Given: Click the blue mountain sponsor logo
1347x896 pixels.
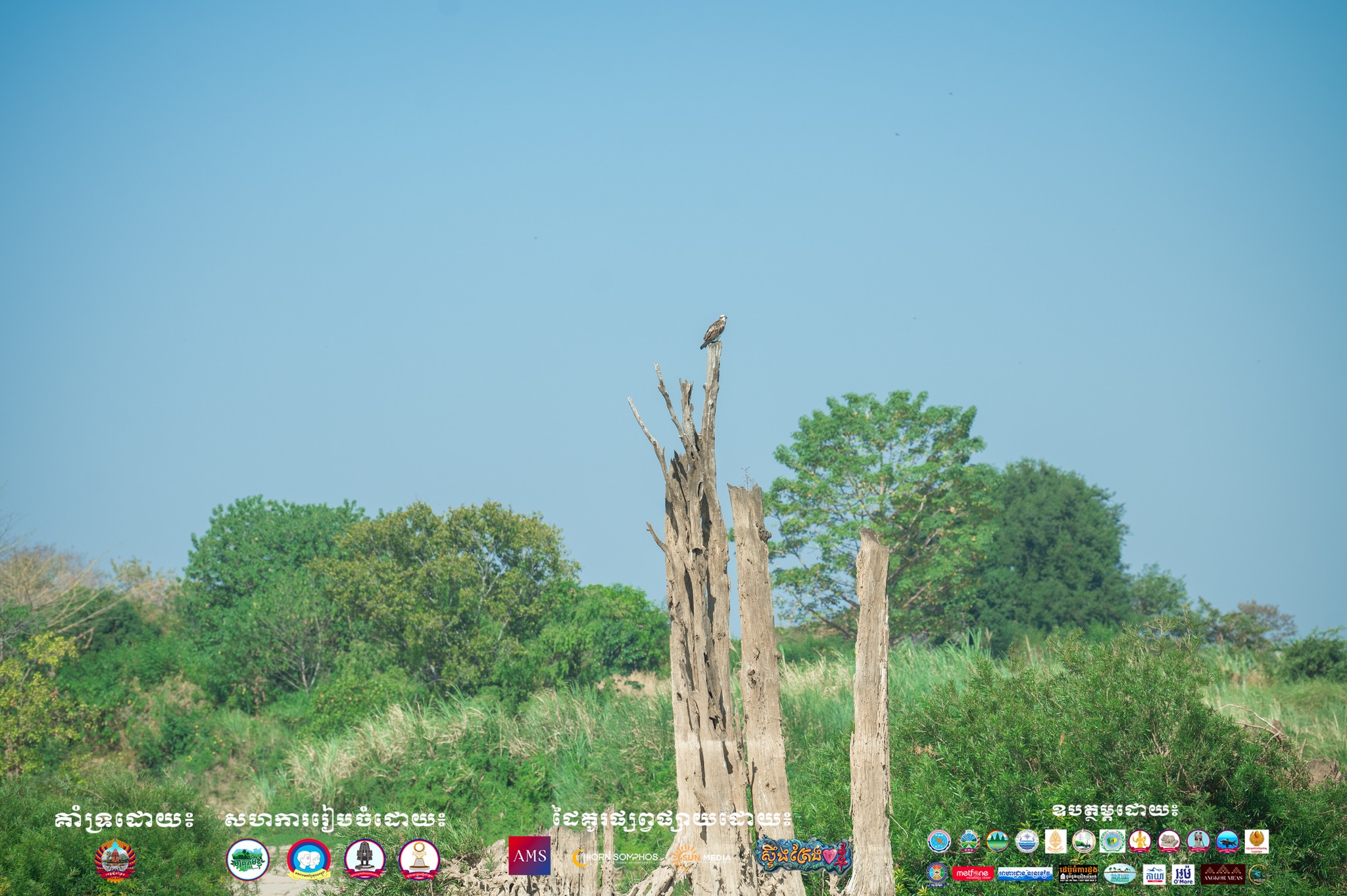Looking at the screenshot, I should [x=1154, y=874].
